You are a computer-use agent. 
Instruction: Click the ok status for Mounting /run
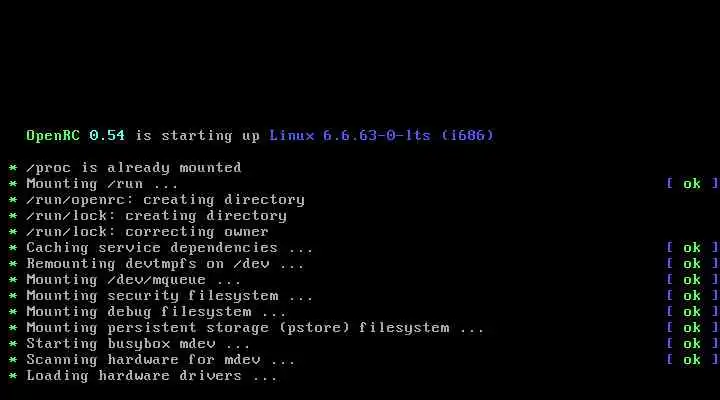point(692,184)
